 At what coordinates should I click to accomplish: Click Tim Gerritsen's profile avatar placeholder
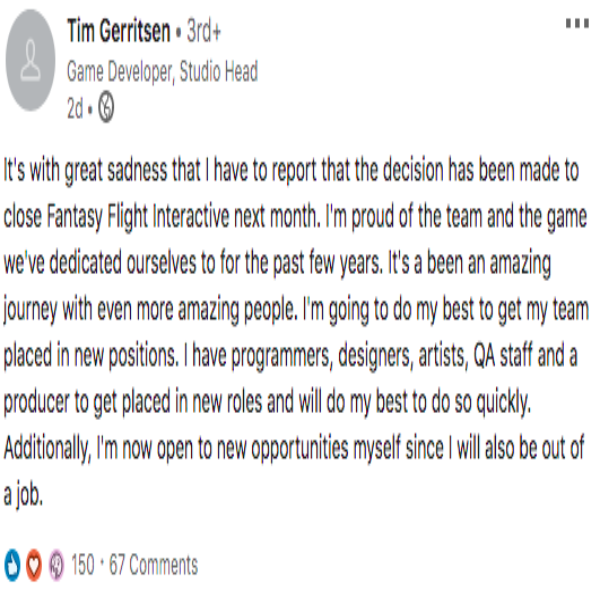[x=33, y=54]
